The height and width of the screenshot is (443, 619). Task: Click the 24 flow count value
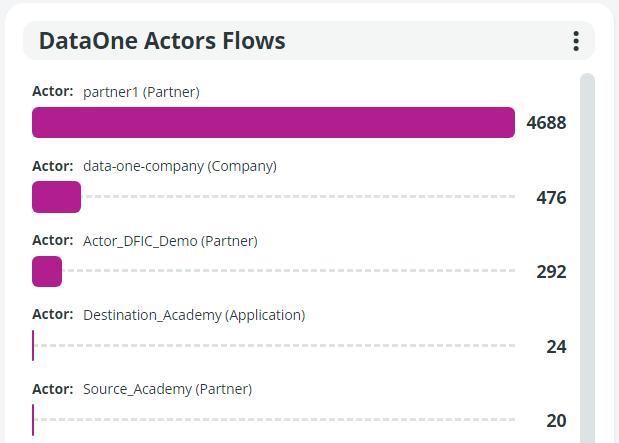click(556, 347)
